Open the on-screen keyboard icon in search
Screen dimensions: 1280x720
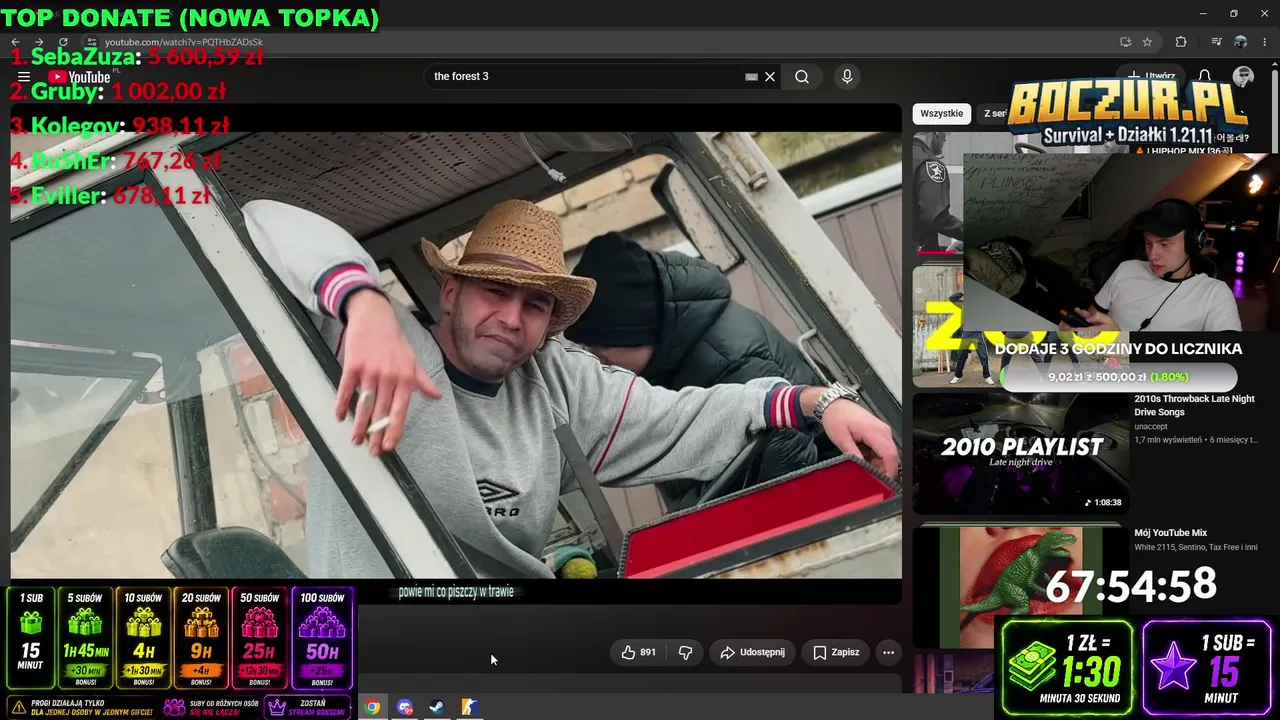(x=751, y=77)
